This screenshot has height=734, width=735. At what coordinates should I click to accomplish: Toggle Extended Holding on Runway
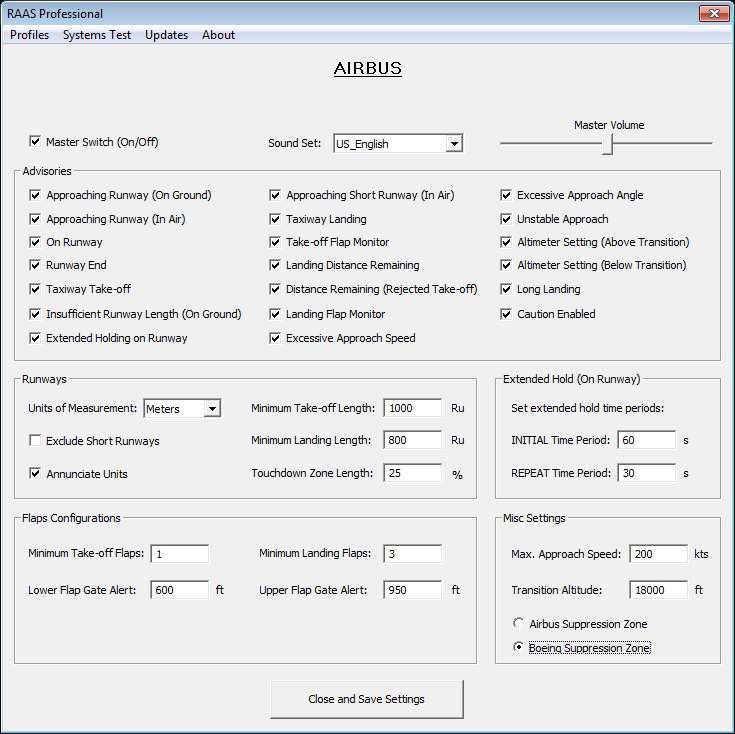click(35, 338)
